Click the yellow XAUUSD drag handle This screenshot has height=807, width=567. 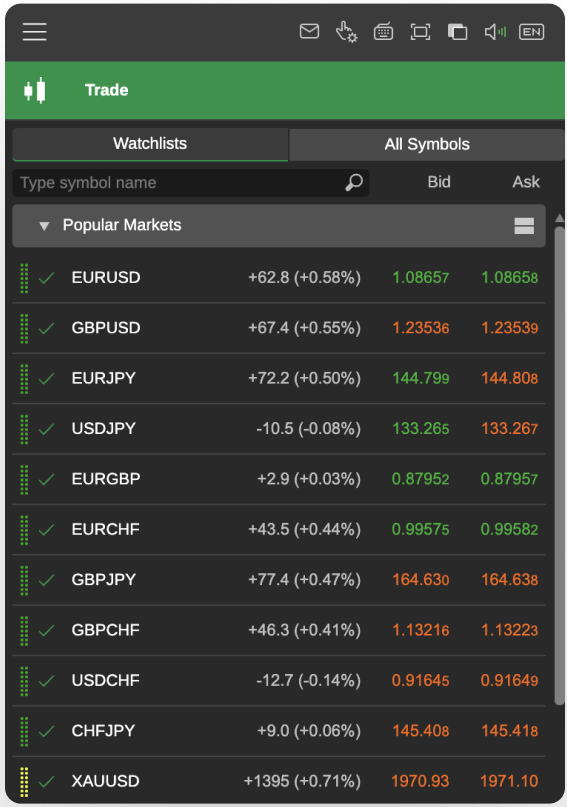point(24,782)
